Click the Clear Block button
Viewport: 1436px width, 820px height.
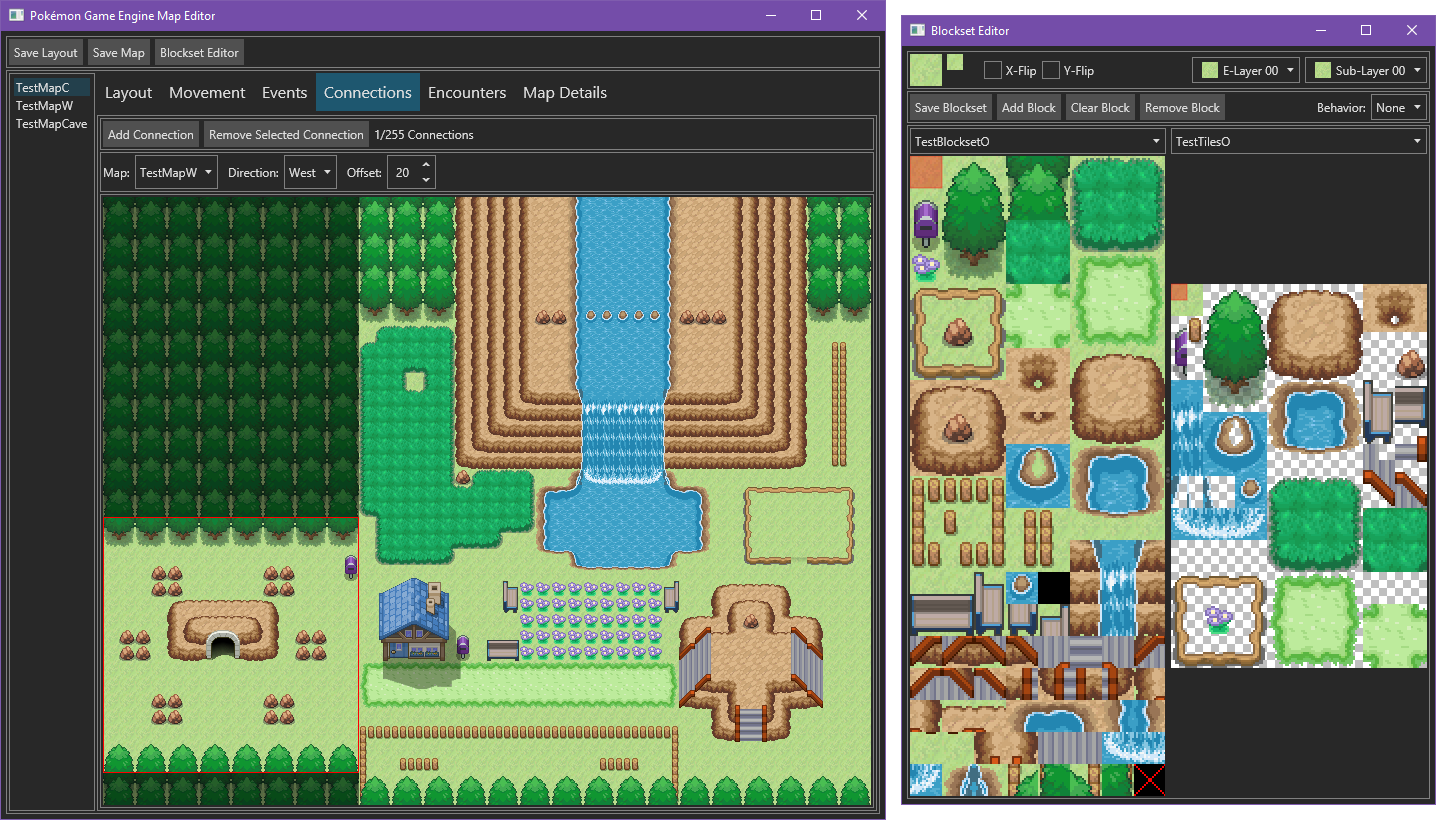1100,108
